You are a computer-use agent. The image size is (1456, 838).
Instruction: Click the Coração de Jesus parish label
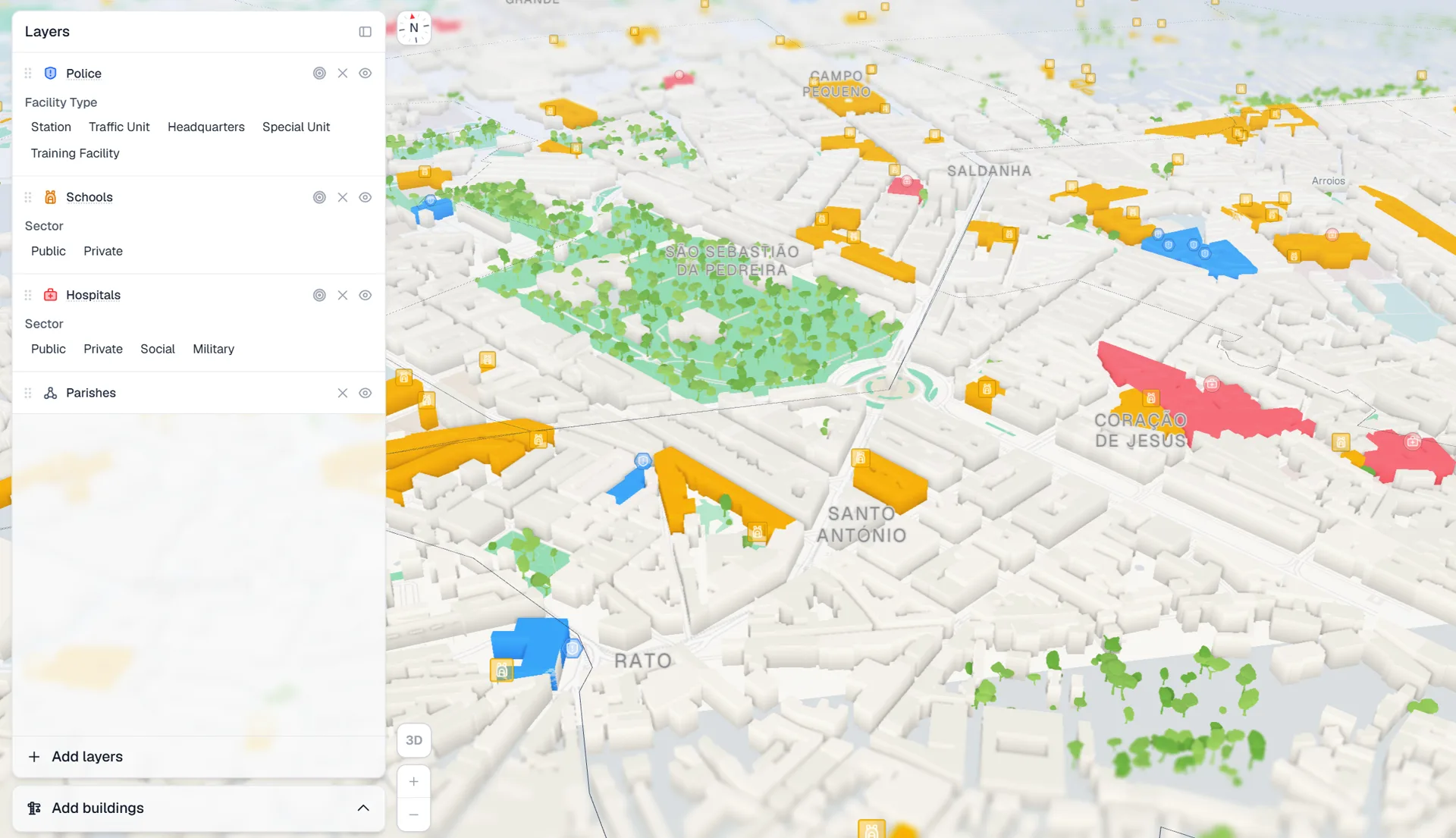coord(1141,430)
